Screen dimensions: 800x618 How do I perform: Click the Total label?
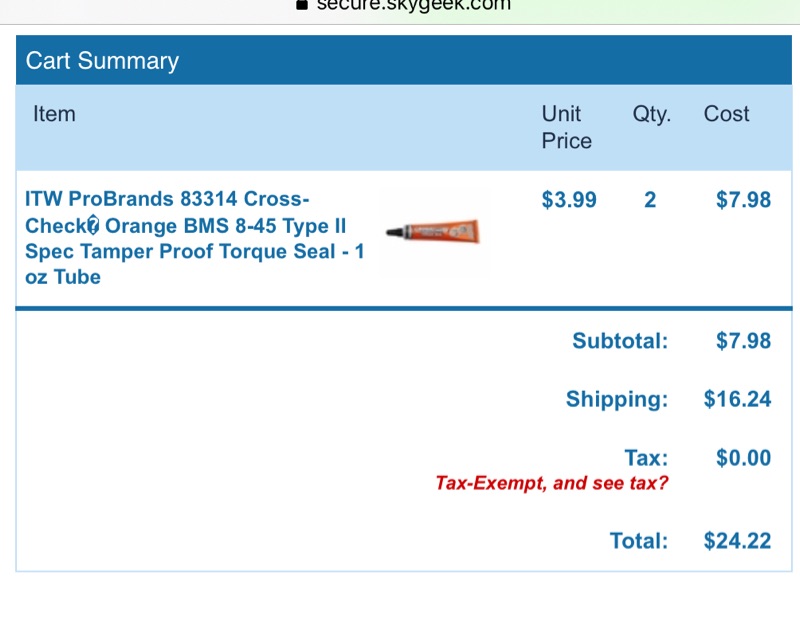coord(639,541)
